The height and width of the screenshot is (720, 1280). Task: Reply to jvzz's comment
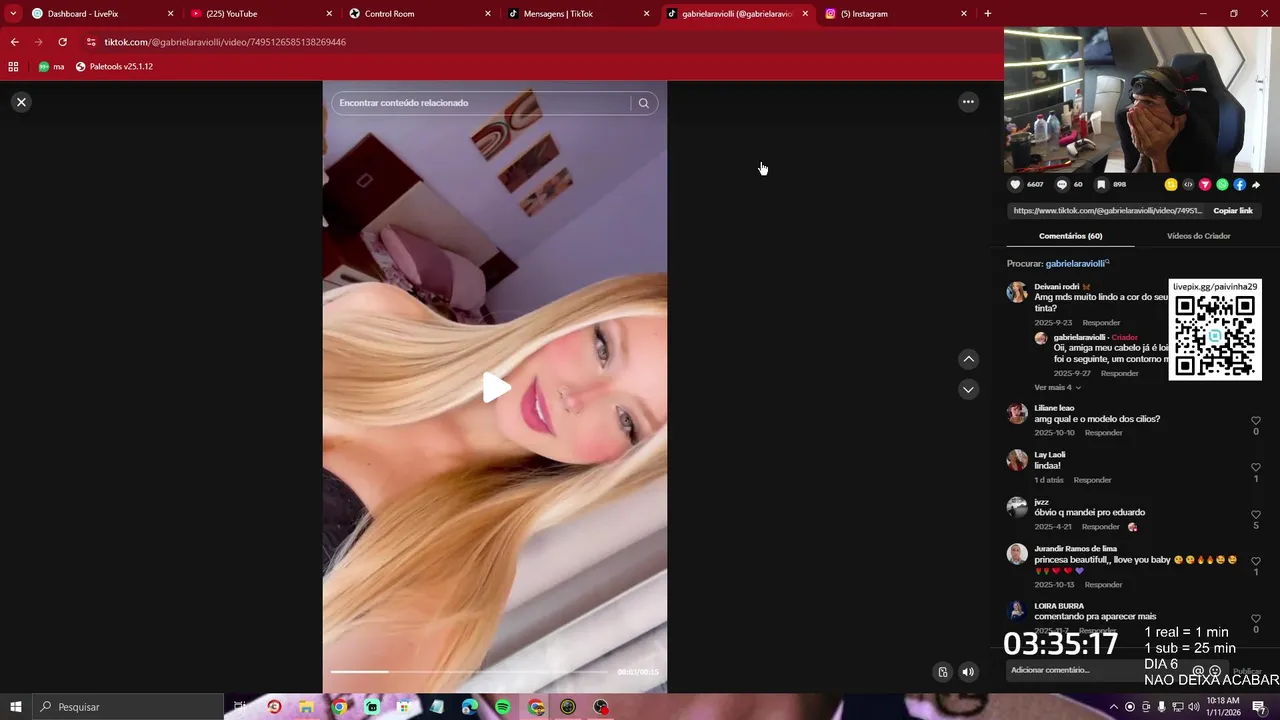pos(1100,527)
